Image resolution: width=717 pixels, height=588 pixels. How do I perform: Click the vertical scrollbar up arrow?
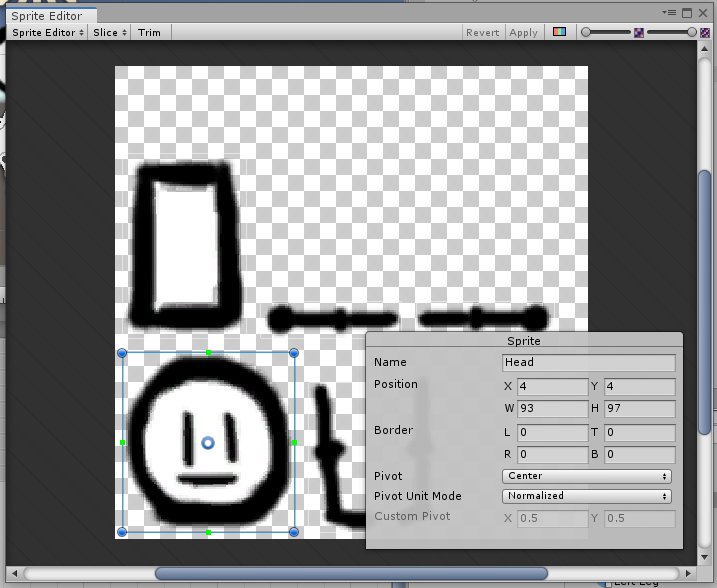[x=705, y=48]
